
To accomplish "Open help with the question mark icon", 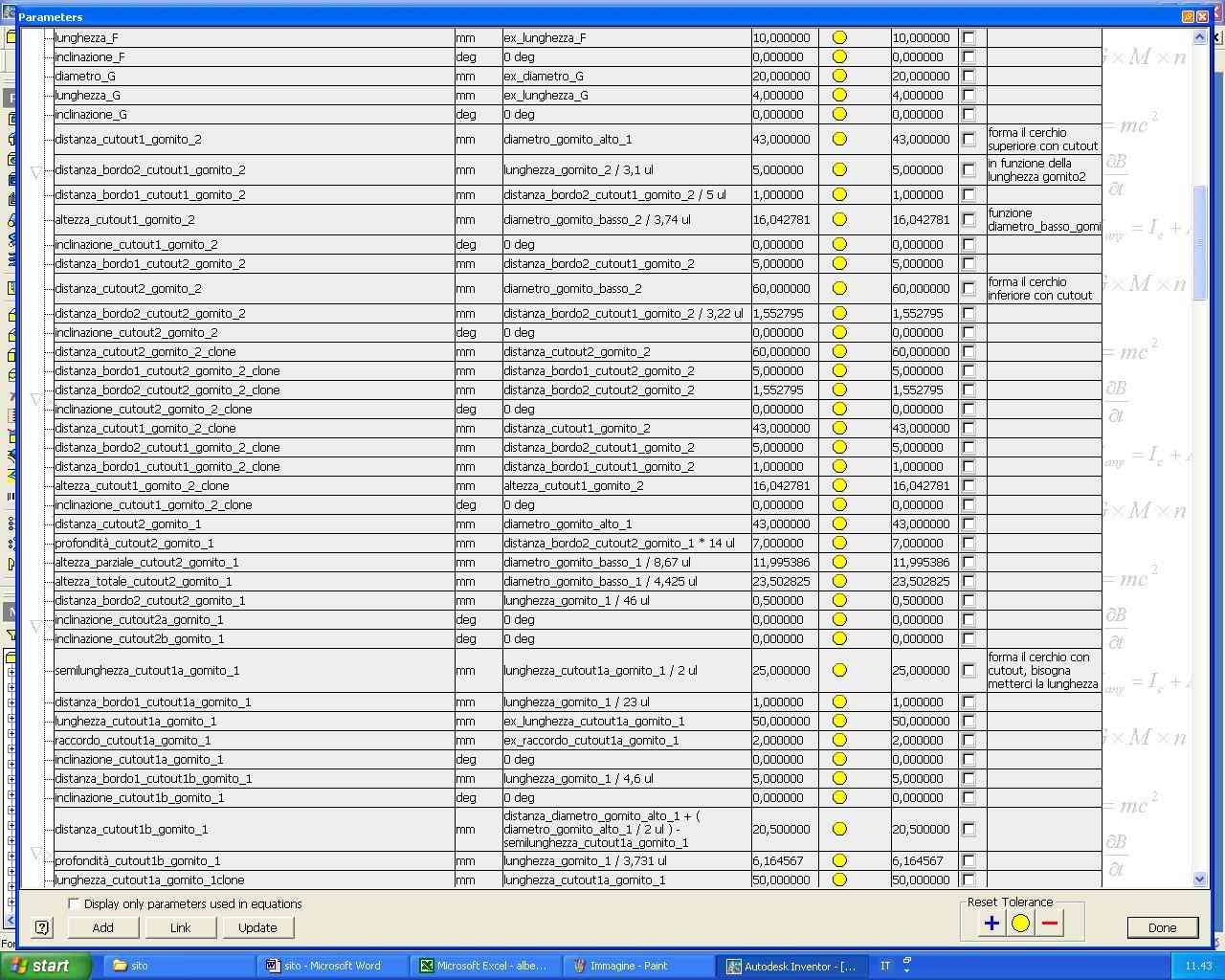I will (42, 927).
